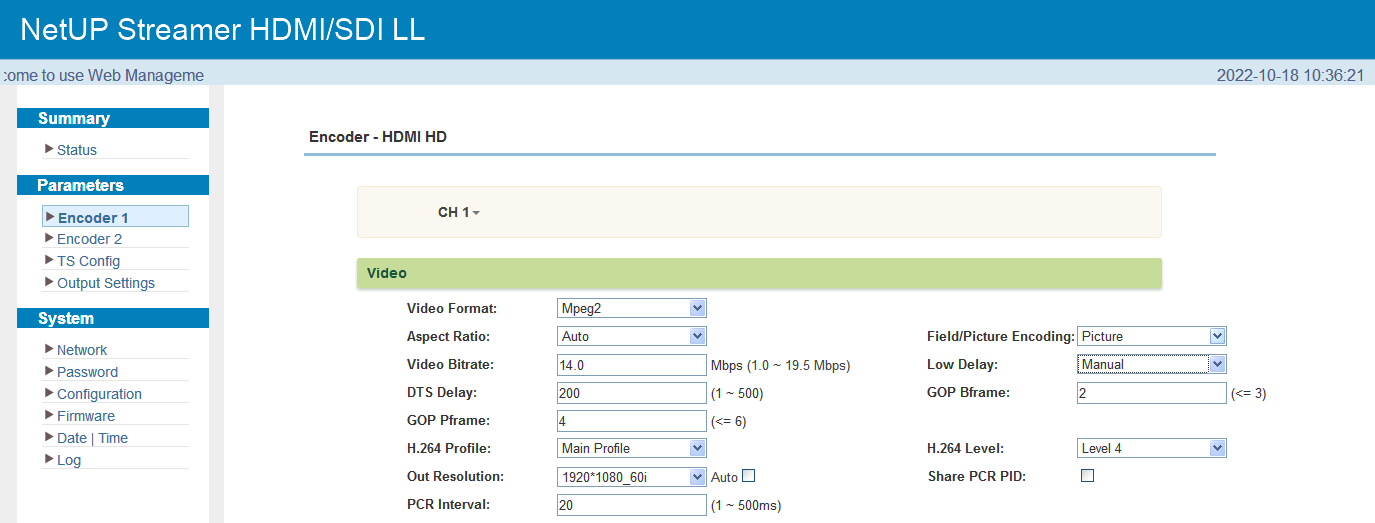Click the arrow icon beside Log
1375x523 pixels.
pos(49,459)
